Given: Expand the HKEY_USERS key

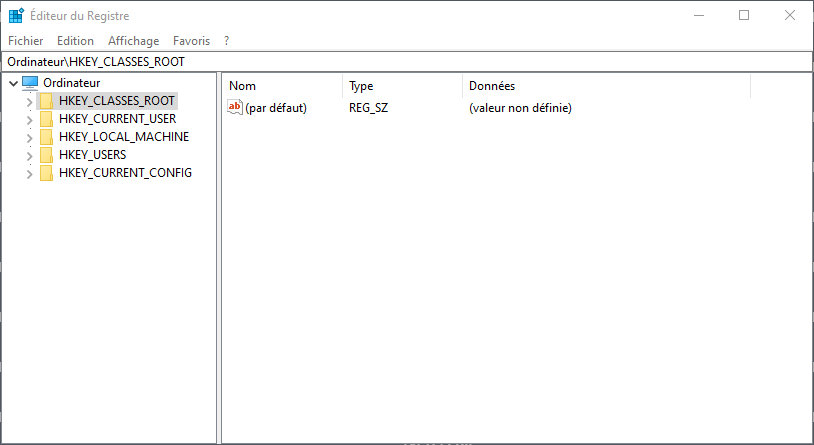Looking at the screenshot, I should (29, 155).
